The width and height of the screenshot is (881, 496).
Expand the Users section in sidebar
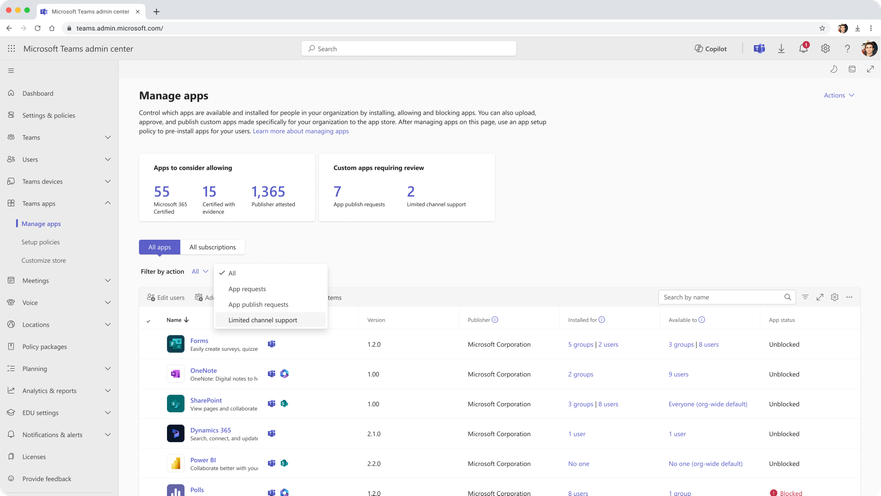pos(107,160)
